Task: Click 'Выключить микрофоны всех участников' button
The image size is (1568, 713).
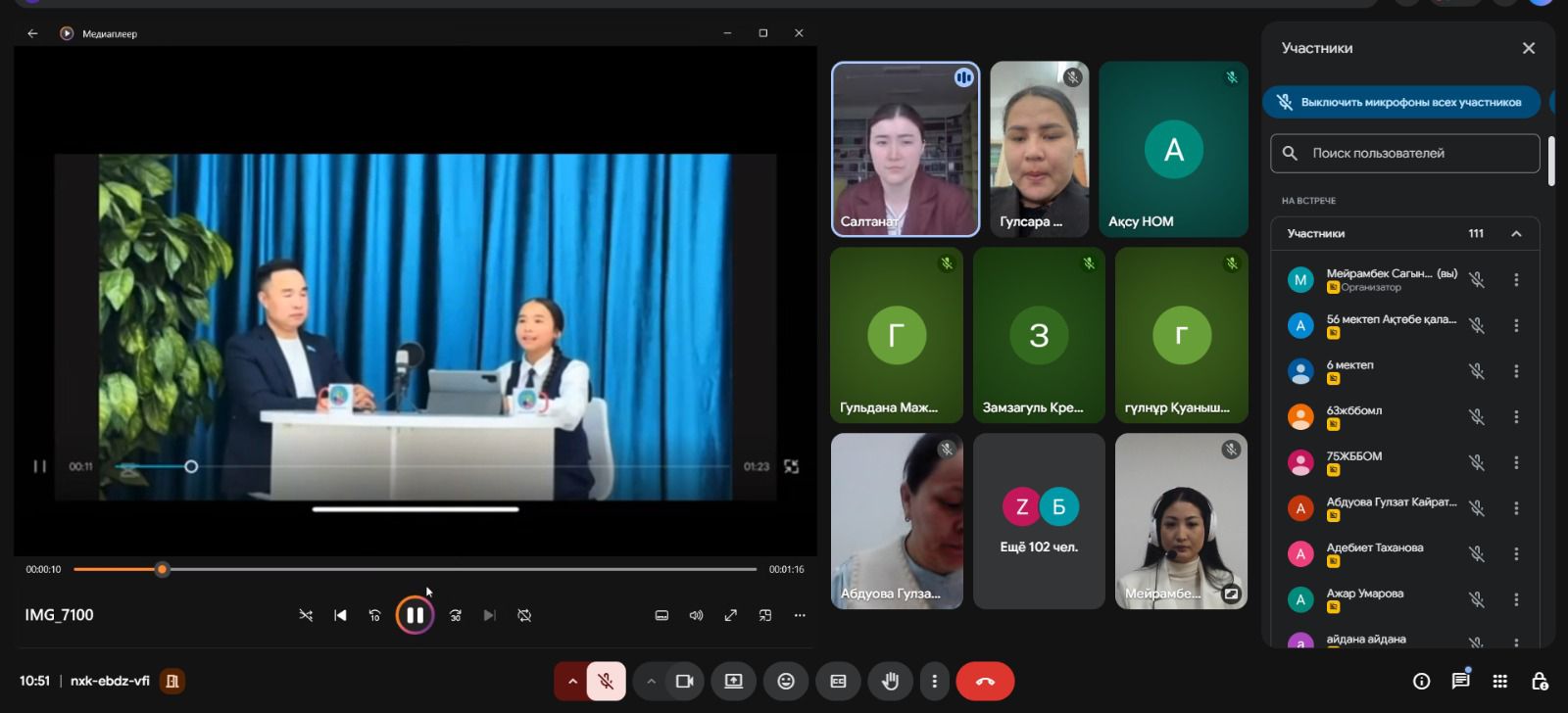Action: pos(1401,102)
